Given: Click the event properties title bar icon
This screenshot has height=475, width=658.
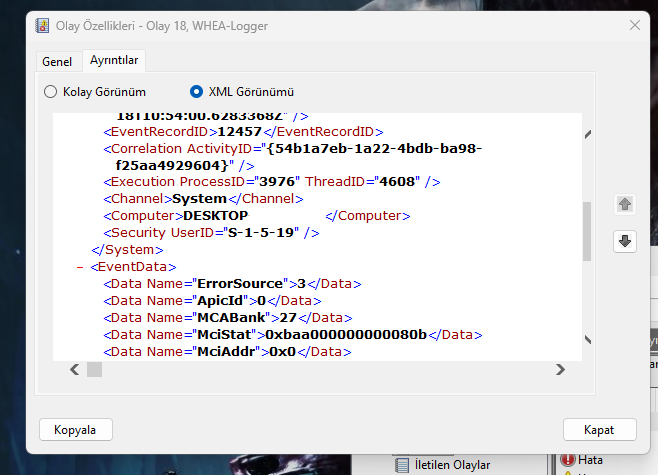Looking at the screenshot, I should coord(42,26).
